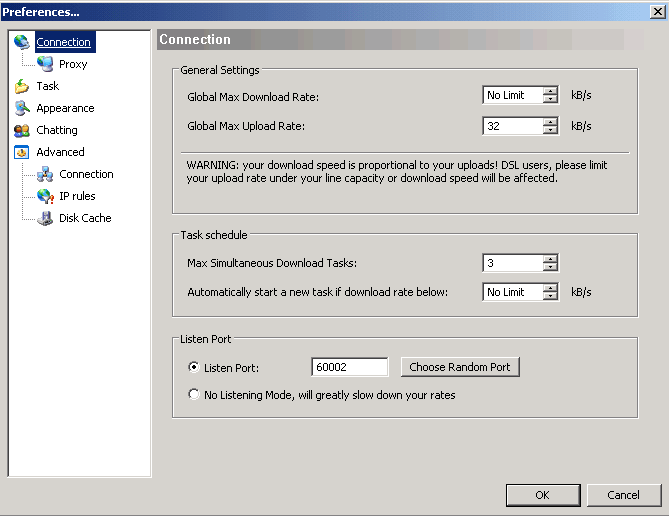
Task: Open Connection under Advanced
Action: [86, 174]
